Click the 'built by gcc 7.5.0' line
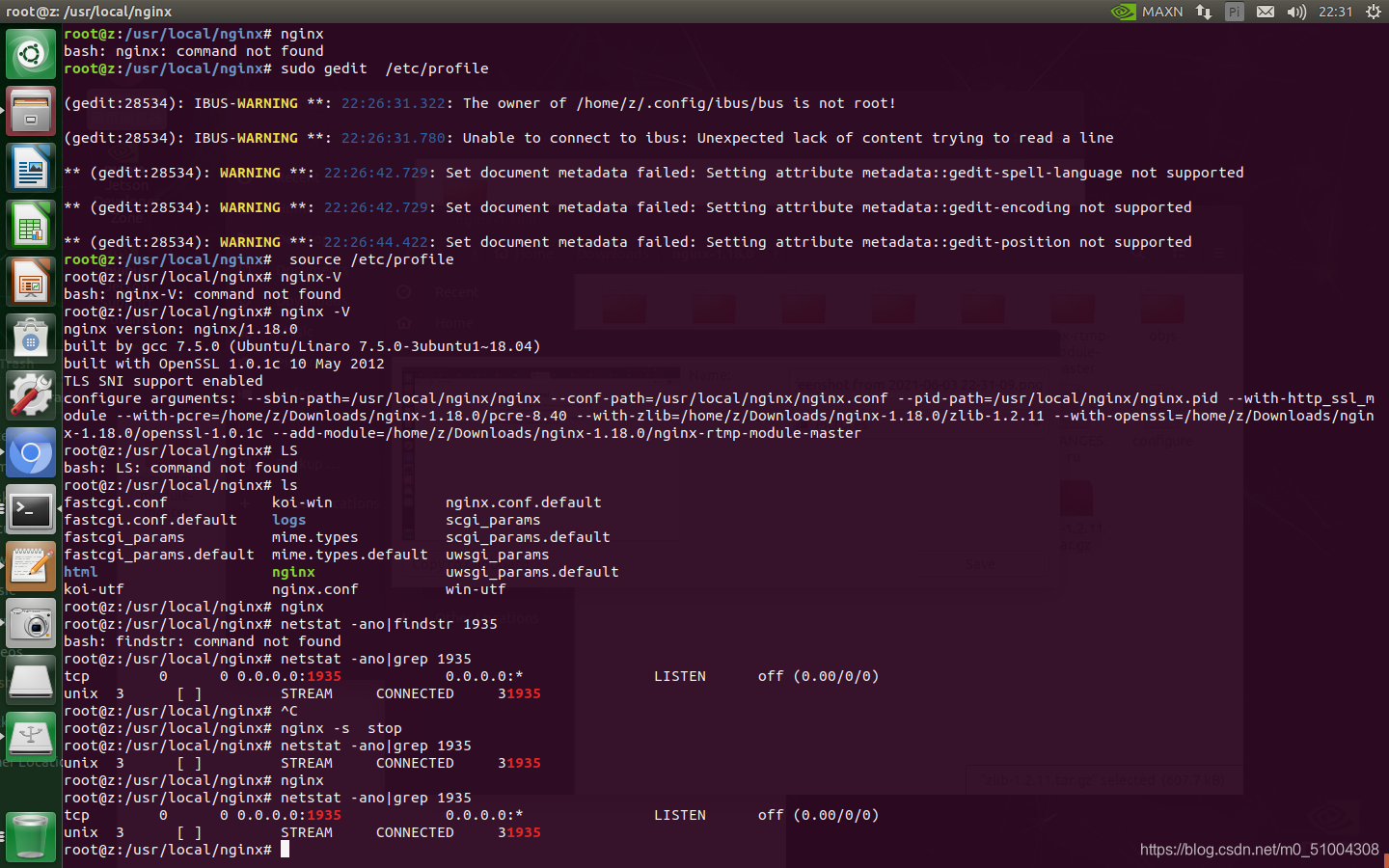Screen dimensions: 1389x868 302,346
